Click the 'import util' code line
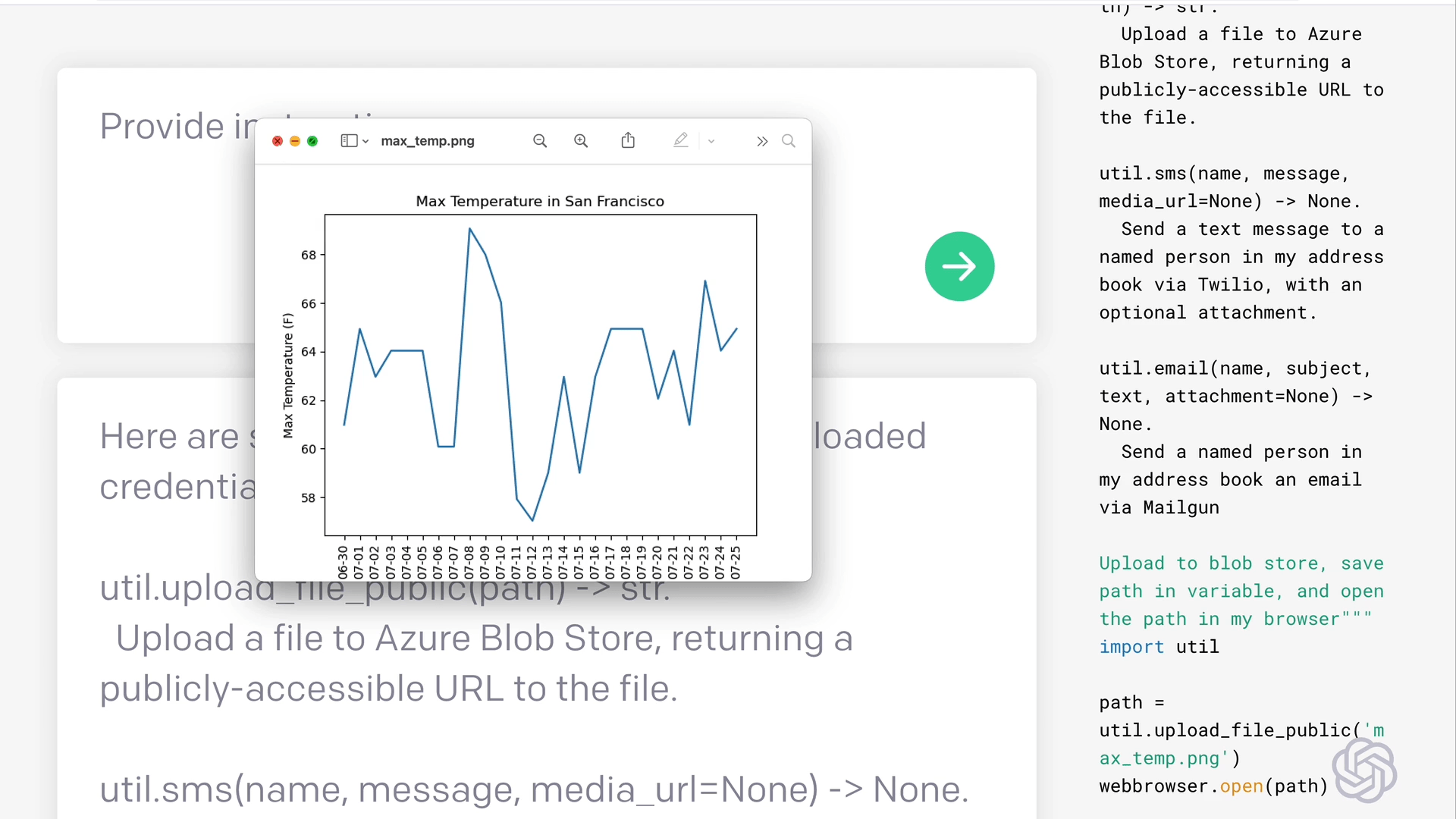1456x819 pixels. pos(1159,647)
